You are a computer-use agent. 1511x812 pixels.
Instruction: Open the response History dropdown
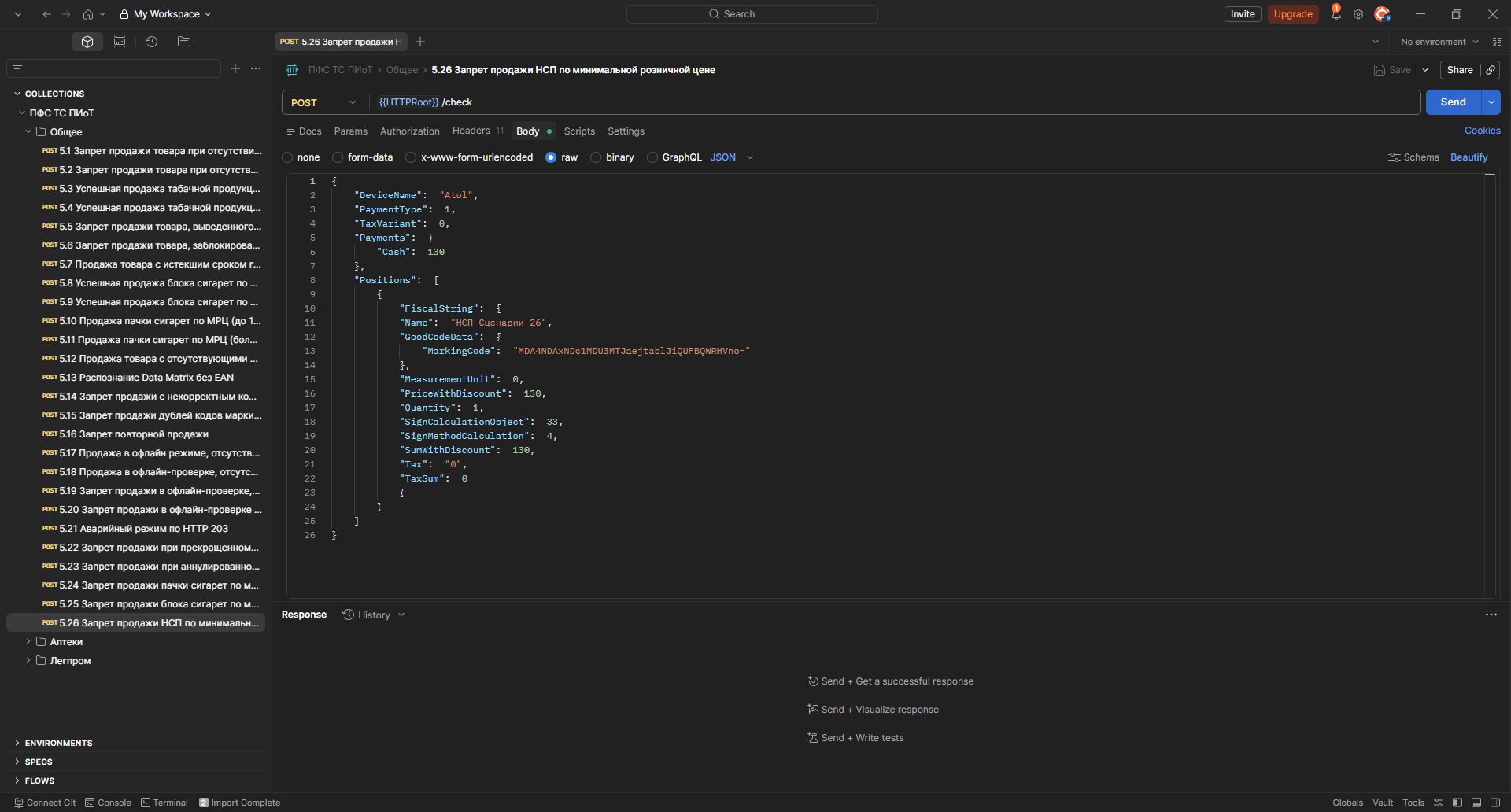[x=374, y=615]
